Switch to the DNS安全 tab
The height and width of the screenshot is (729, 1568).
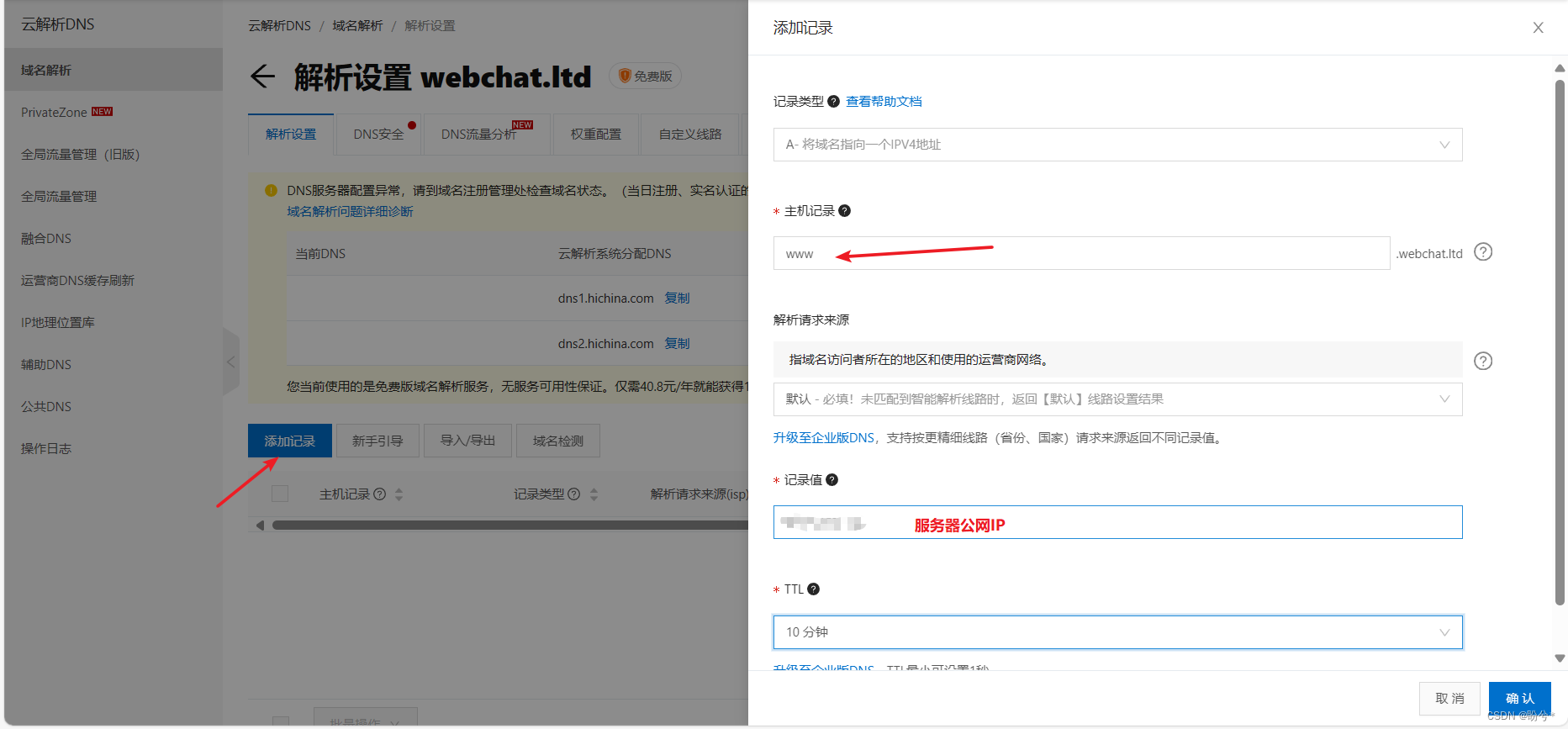pos(379,135)
